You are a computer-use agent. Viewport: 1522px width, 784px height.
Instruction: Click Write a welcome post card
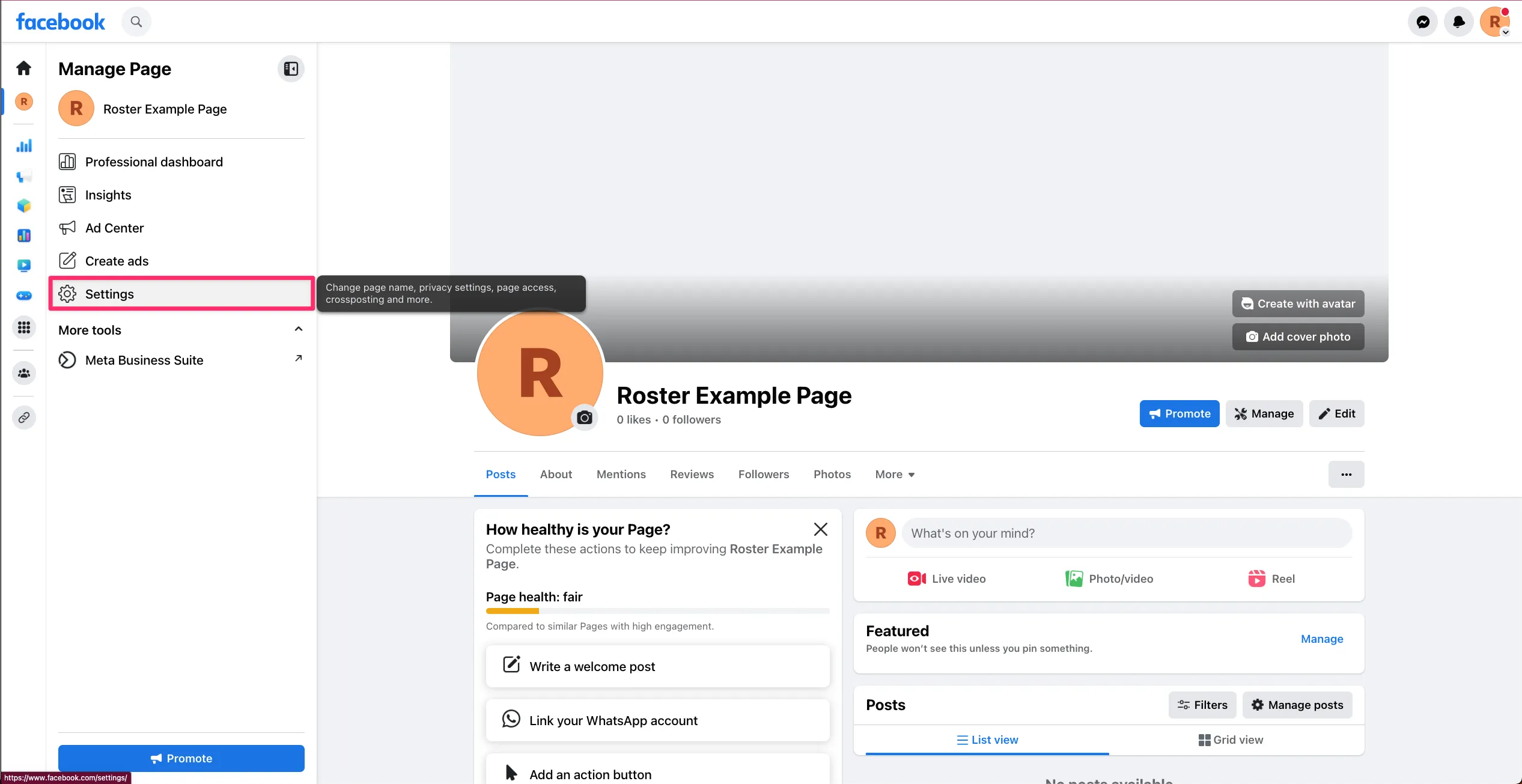tap(657, 666)
